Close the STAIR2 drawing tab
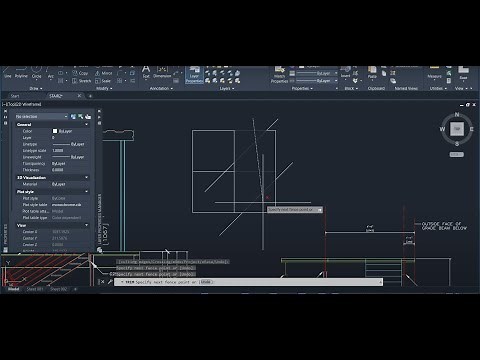The width and height of the screenshot is (480, 360). (79, 96)
